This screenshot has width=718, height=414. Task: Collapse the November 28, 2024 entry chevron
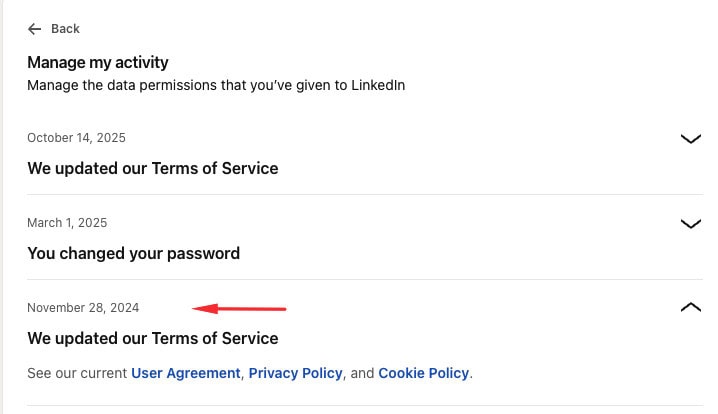[x=690, y=307]
